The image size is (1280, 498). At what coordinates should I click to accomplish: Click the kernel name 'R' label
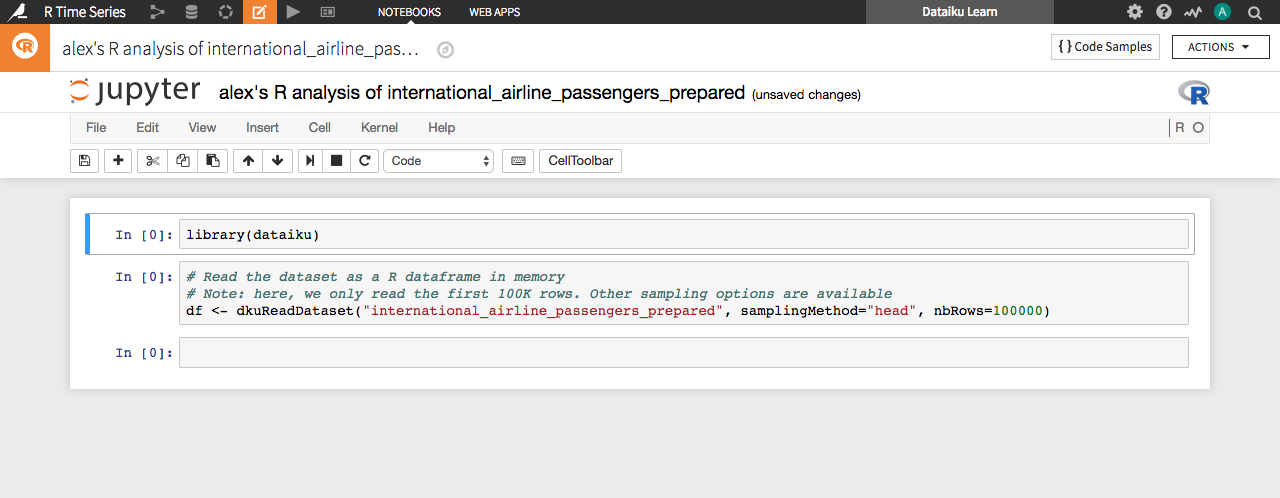(x=1180, y=128)
